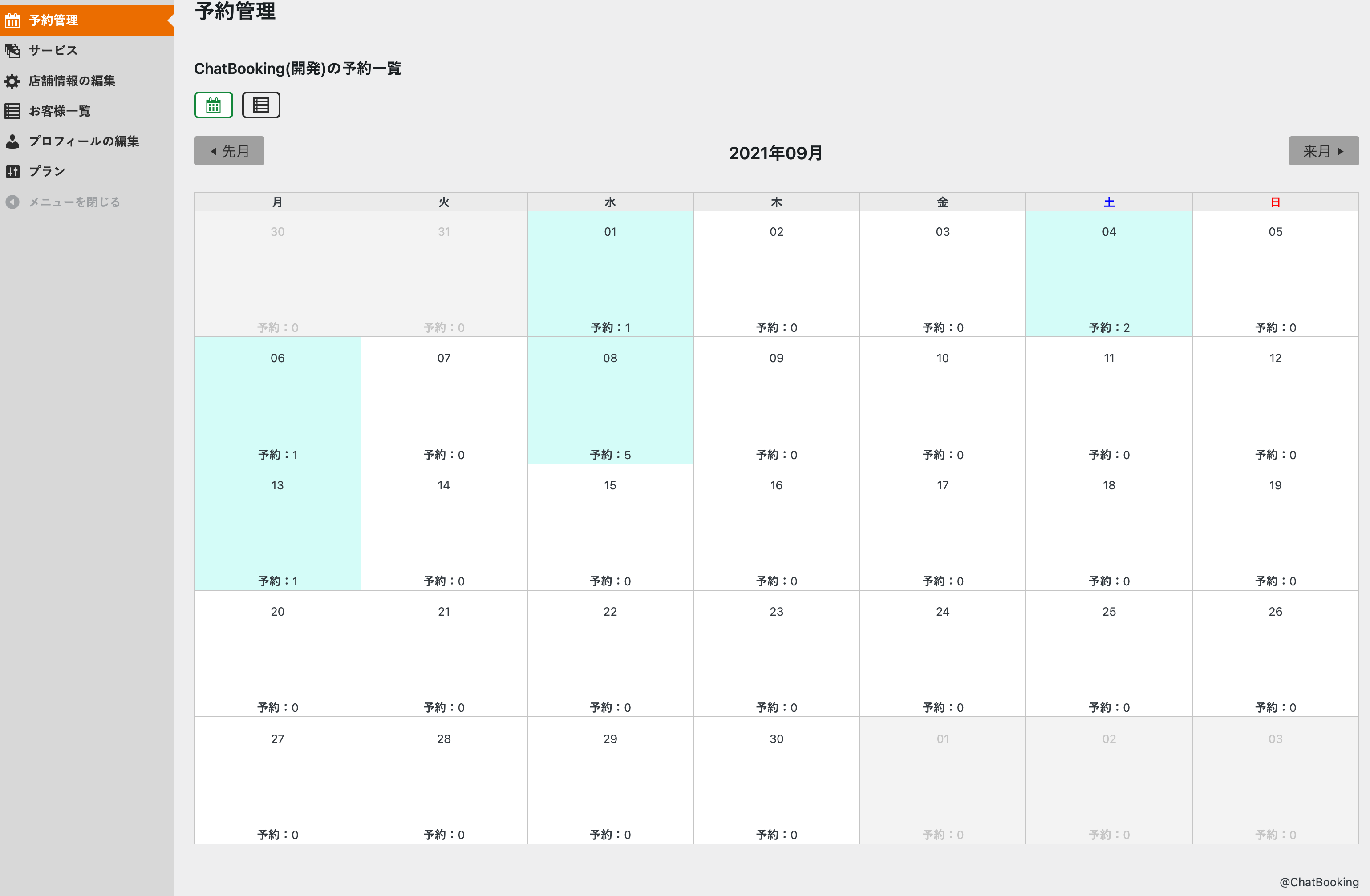Select greyed October 03 cell

point(1275,780)
